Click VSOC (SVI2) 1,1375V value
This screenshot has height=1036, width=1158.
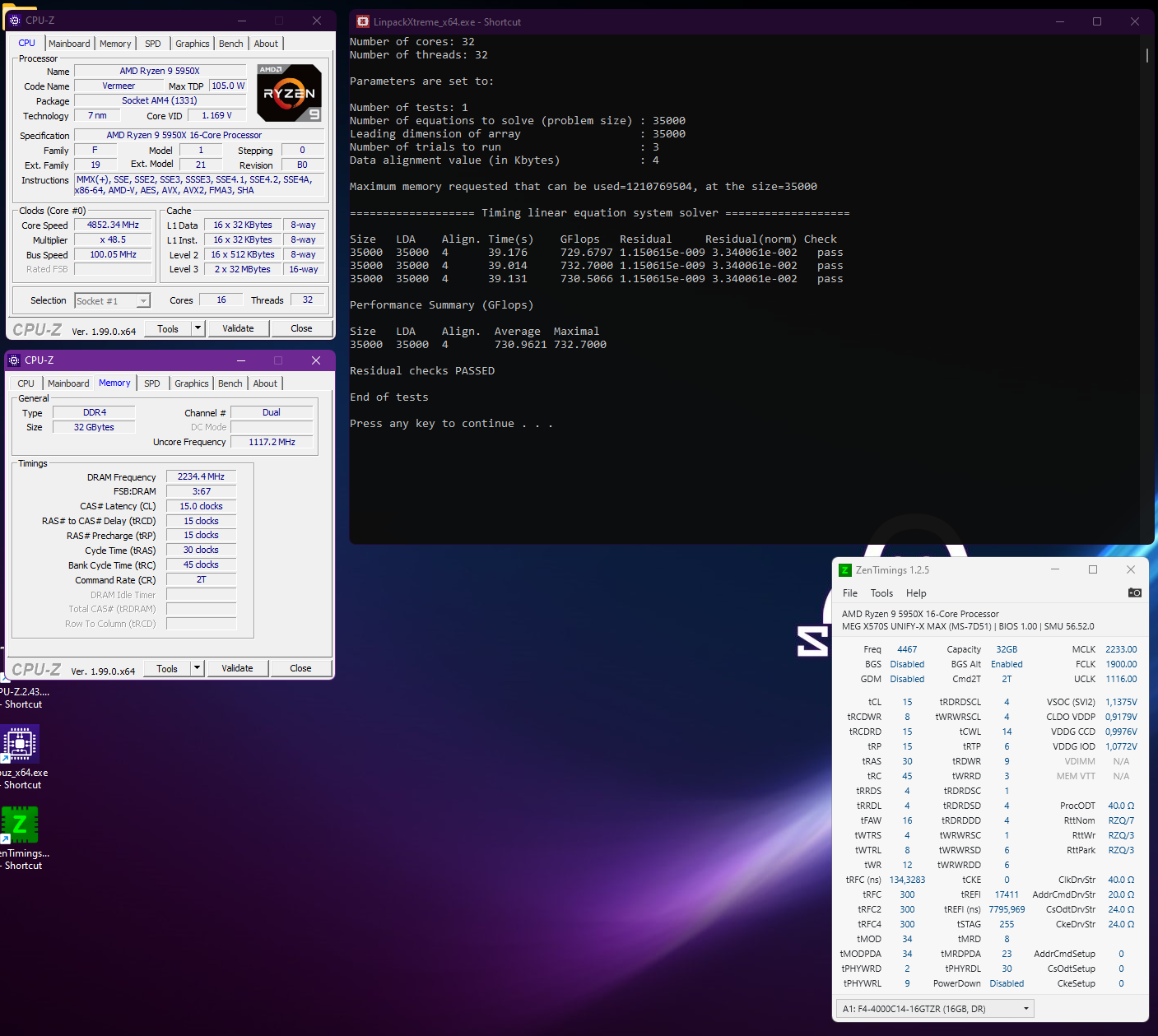1121,702
